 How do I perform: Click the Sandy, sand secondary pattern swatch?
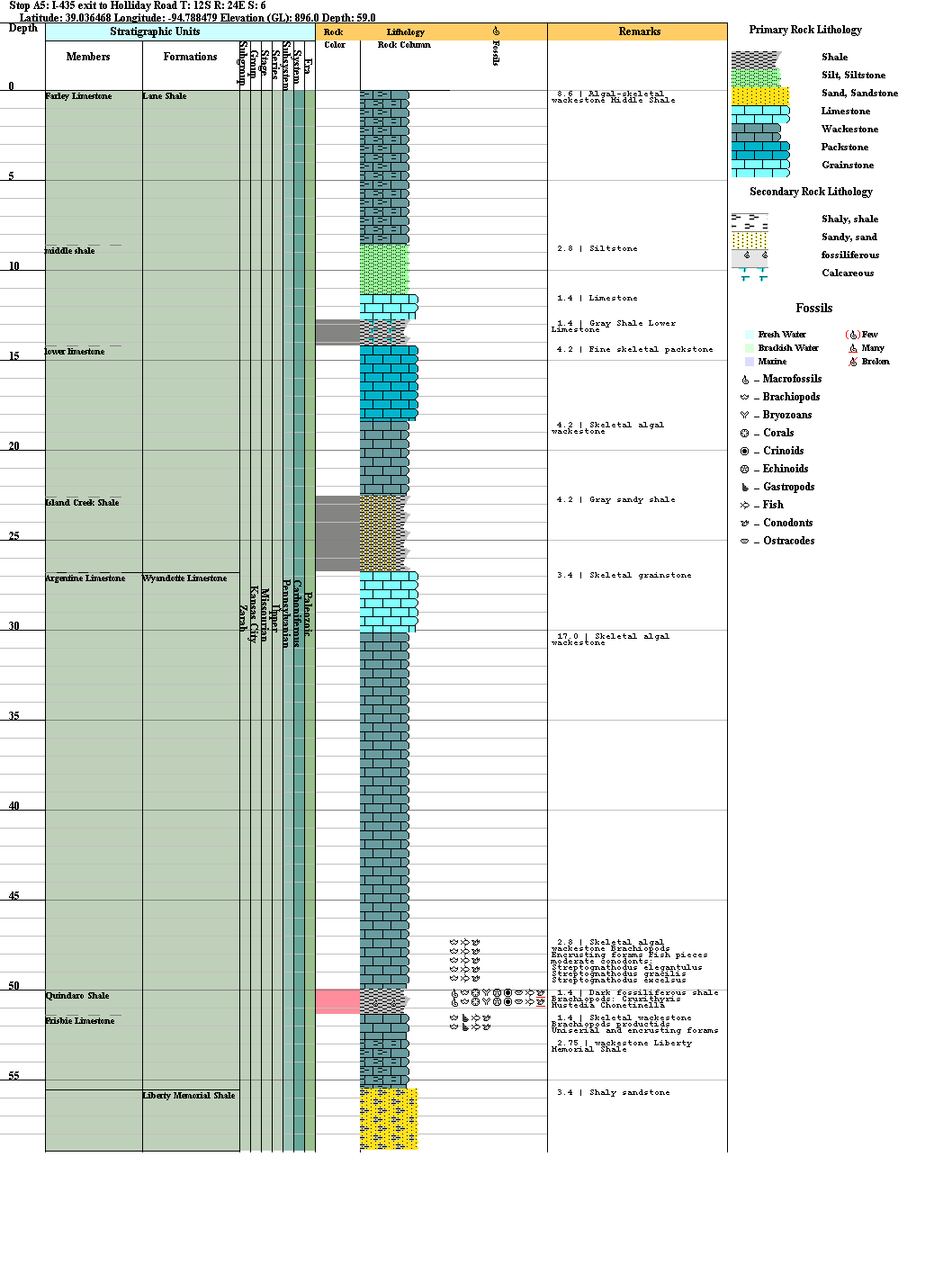click(x=750, y=239)
